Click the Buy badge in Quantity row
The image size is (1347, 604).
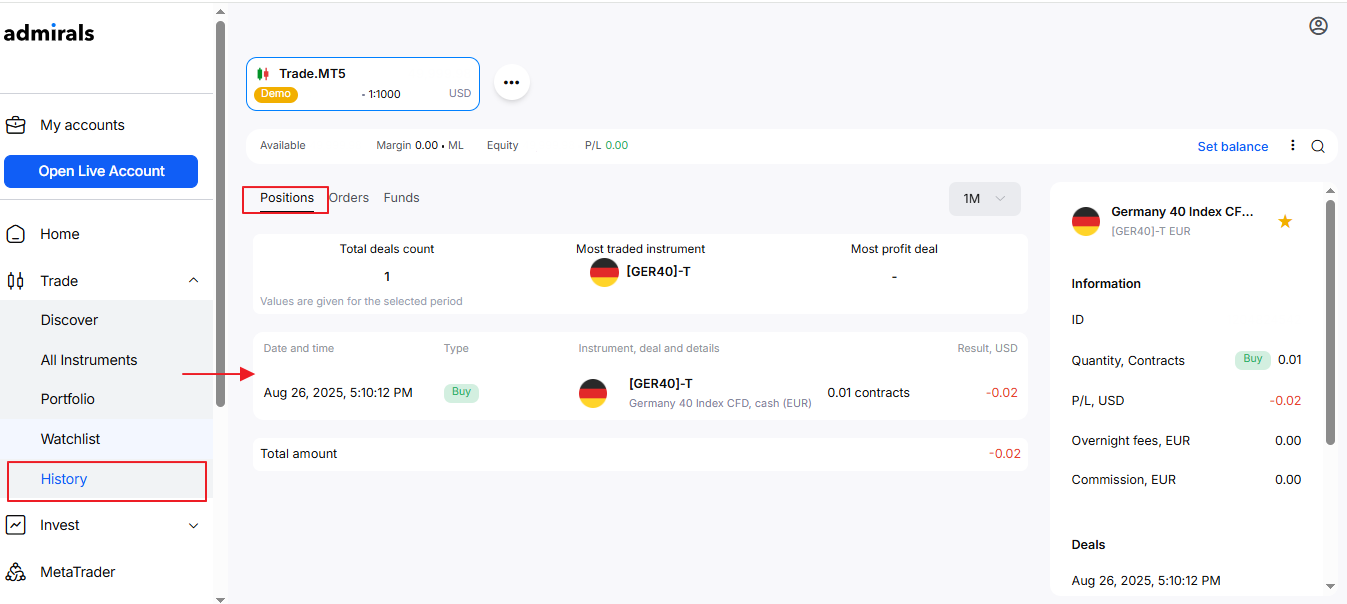pyautogui.click(x=1253, y=359)
